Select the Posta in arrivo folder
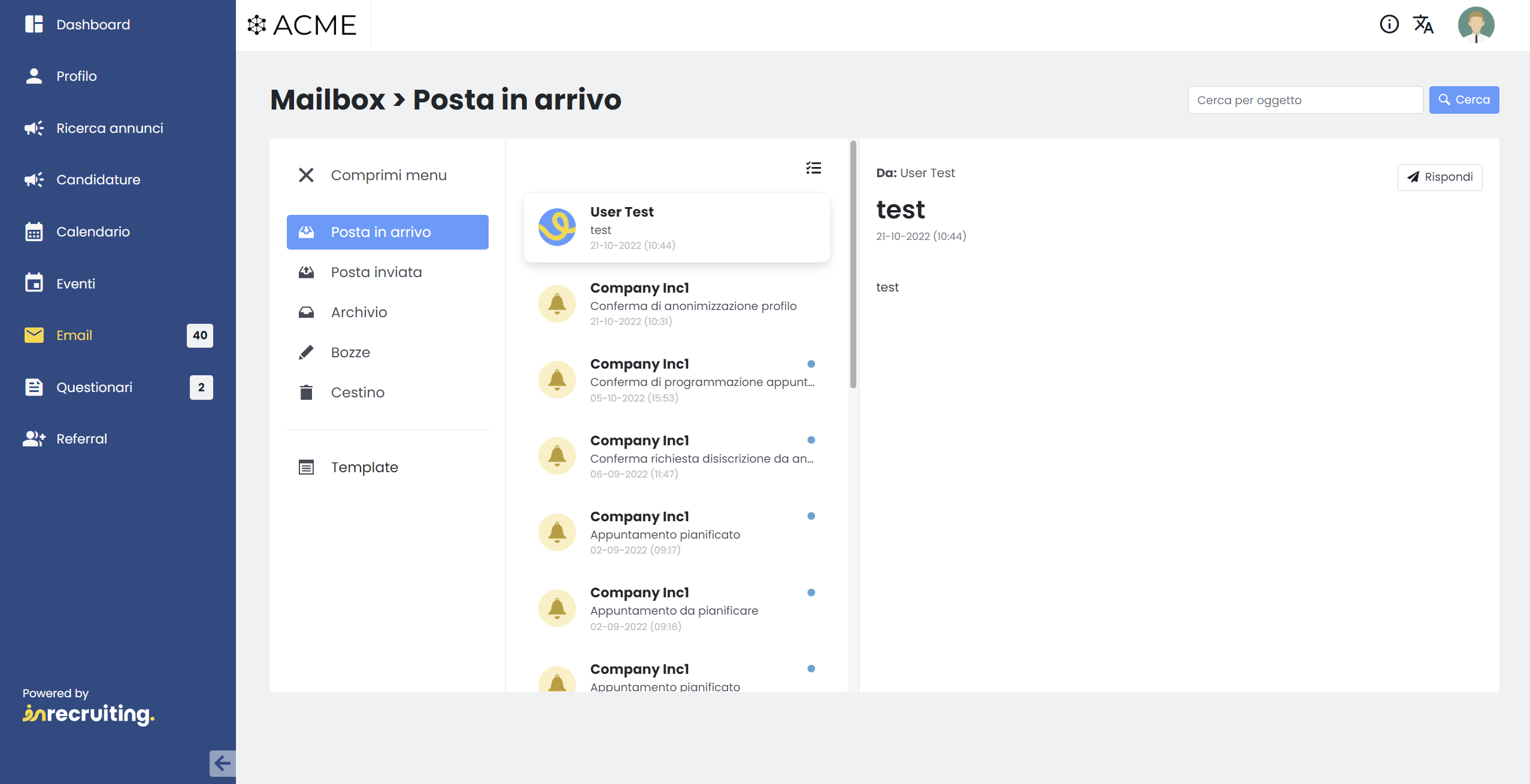This screenshot has width=1530, height=784. point(387,232)
